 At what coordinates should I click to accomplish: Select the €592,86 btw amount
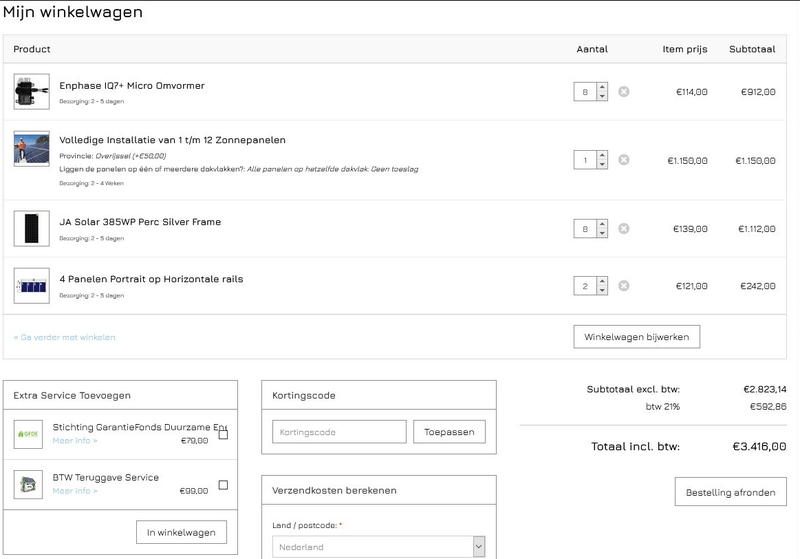click(768, 406)
